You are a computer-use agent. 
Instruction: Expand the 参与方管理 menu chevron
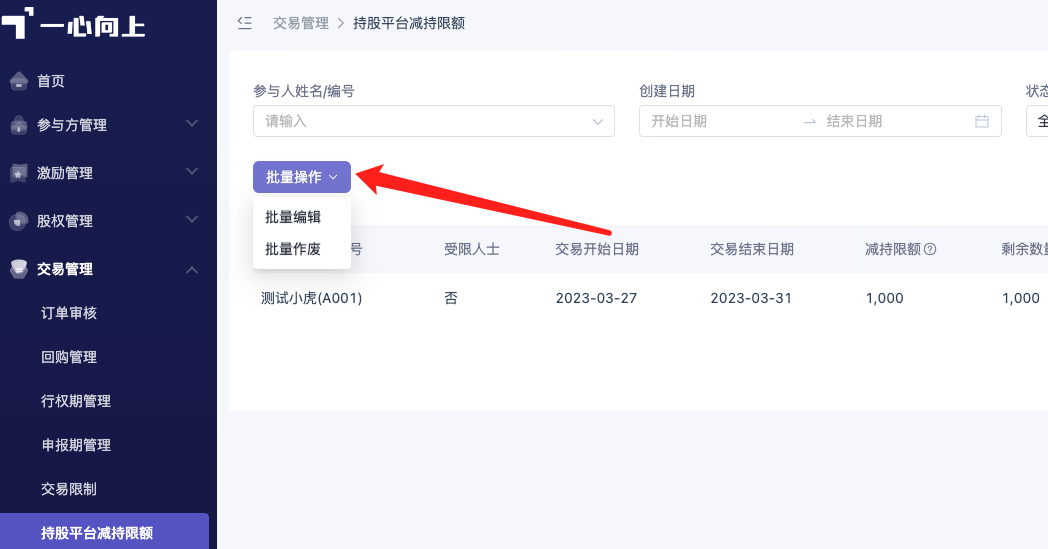pos(192,124)
